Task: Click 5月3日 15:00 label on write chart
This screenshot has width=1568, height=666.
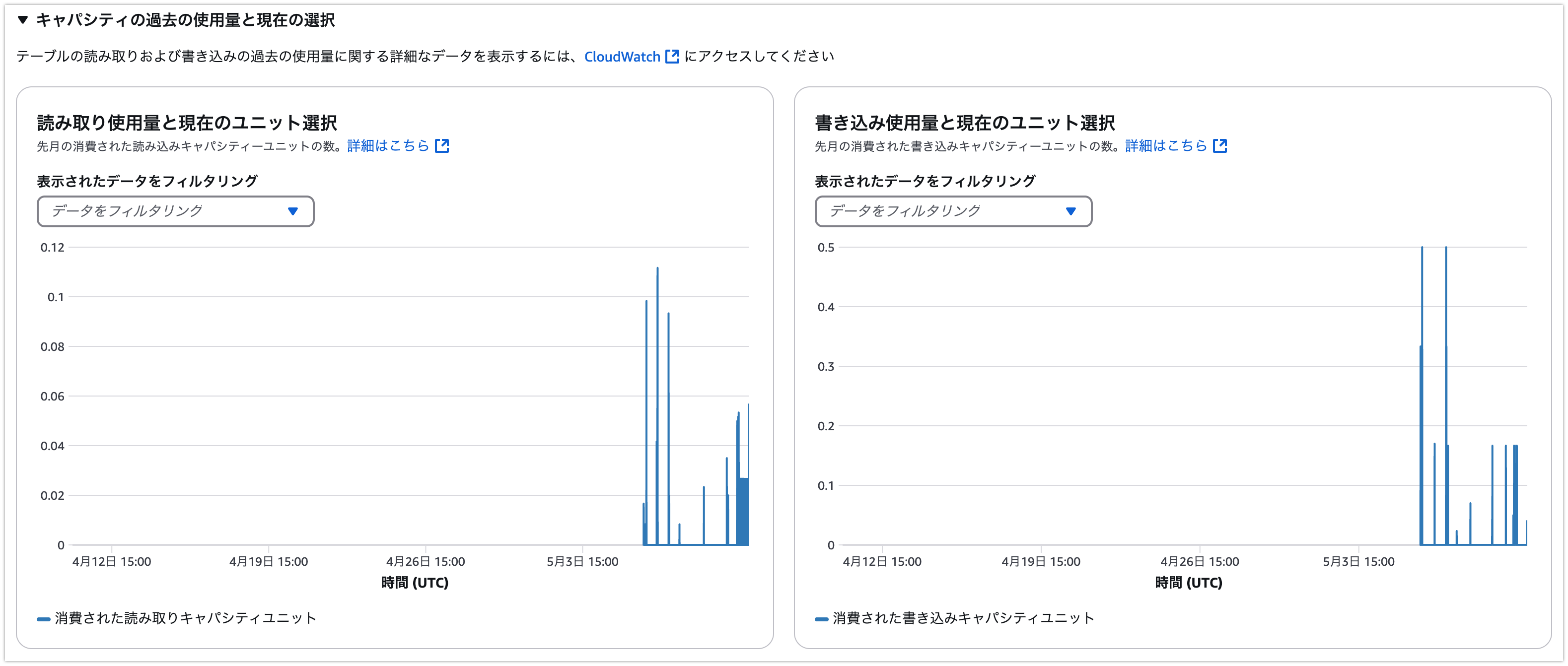Action: 1358,562
